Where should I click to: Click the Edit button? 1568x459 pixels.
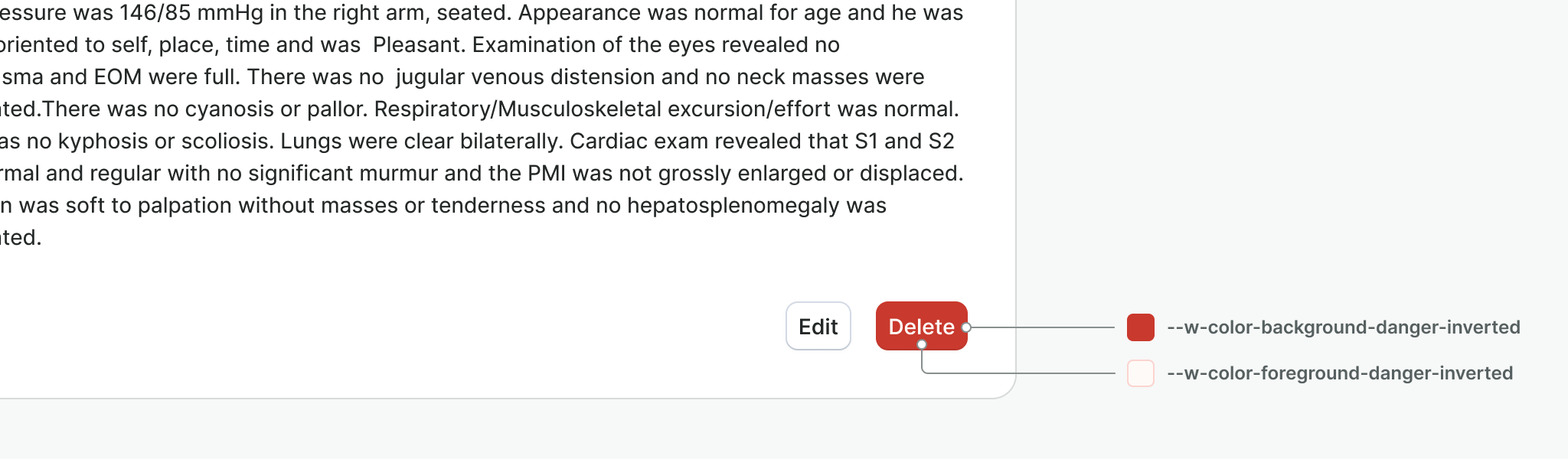point(818,327)
